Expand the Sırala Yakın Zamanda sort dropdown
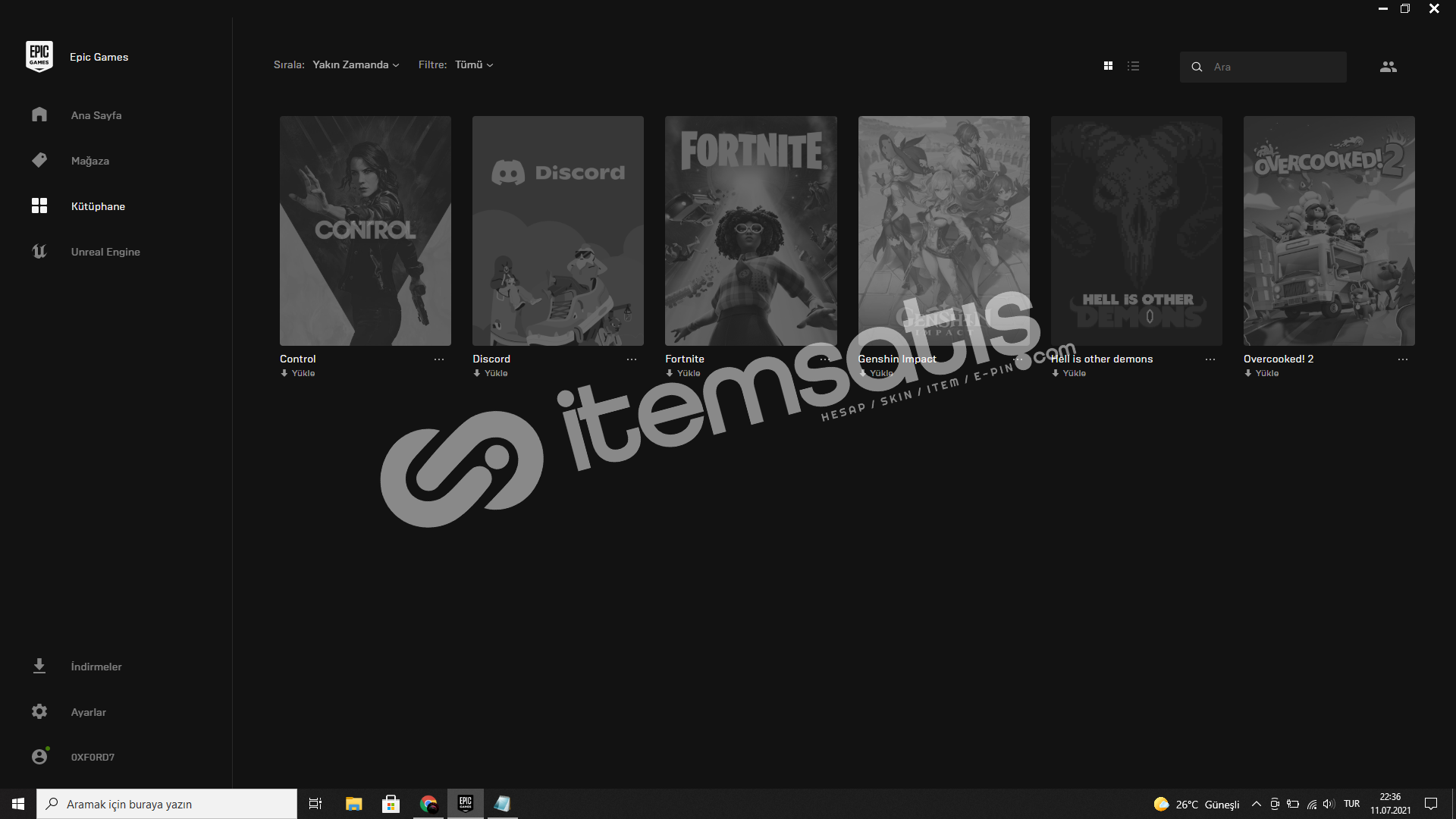This screenshot has width=1456, height=819. click(x=356, y=65)
